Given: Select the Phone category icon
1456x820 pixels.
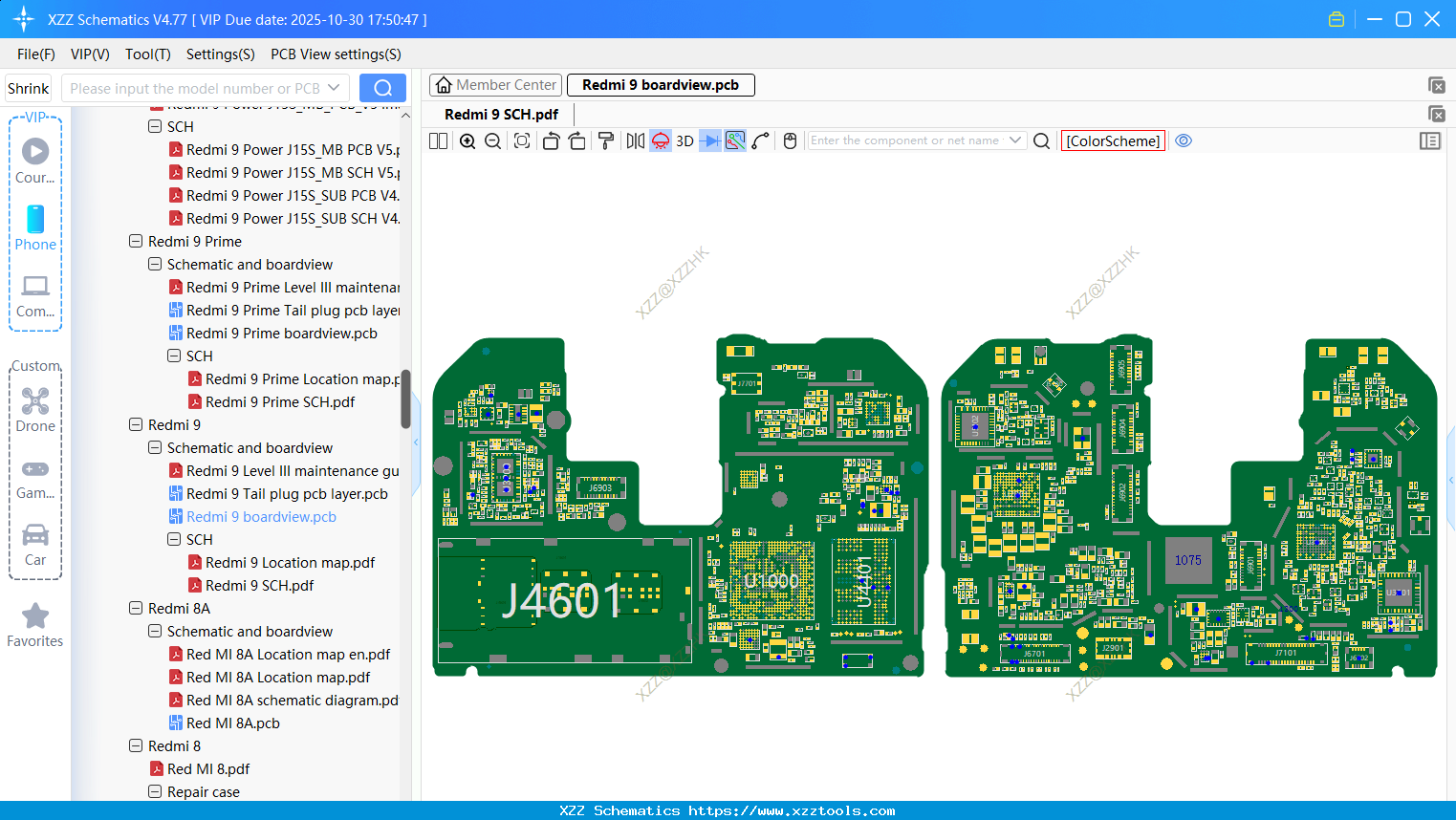Looking at the screenshot, I should point(35,227).
